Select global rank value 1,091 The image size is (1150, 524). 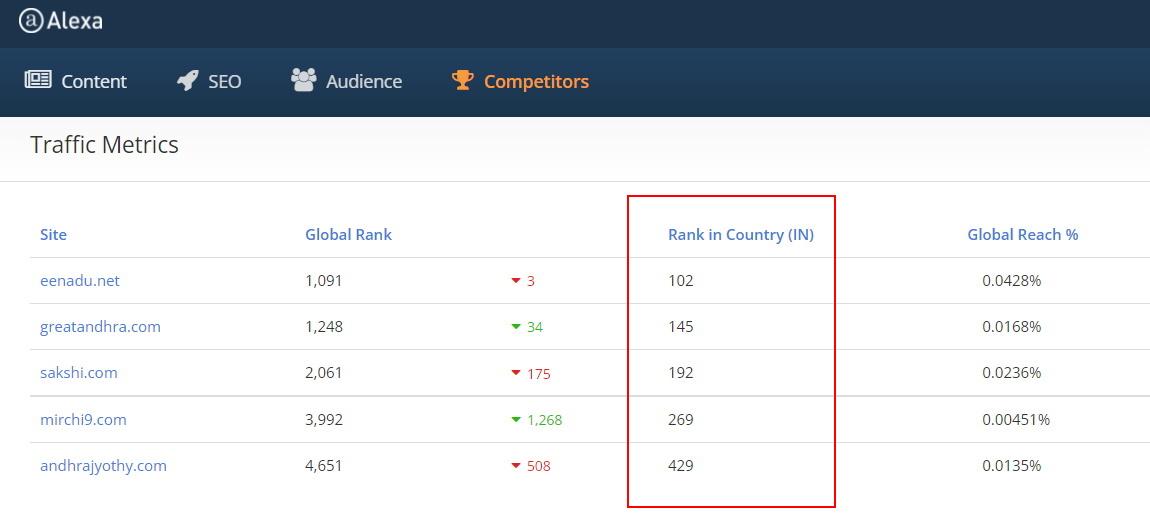324,280
